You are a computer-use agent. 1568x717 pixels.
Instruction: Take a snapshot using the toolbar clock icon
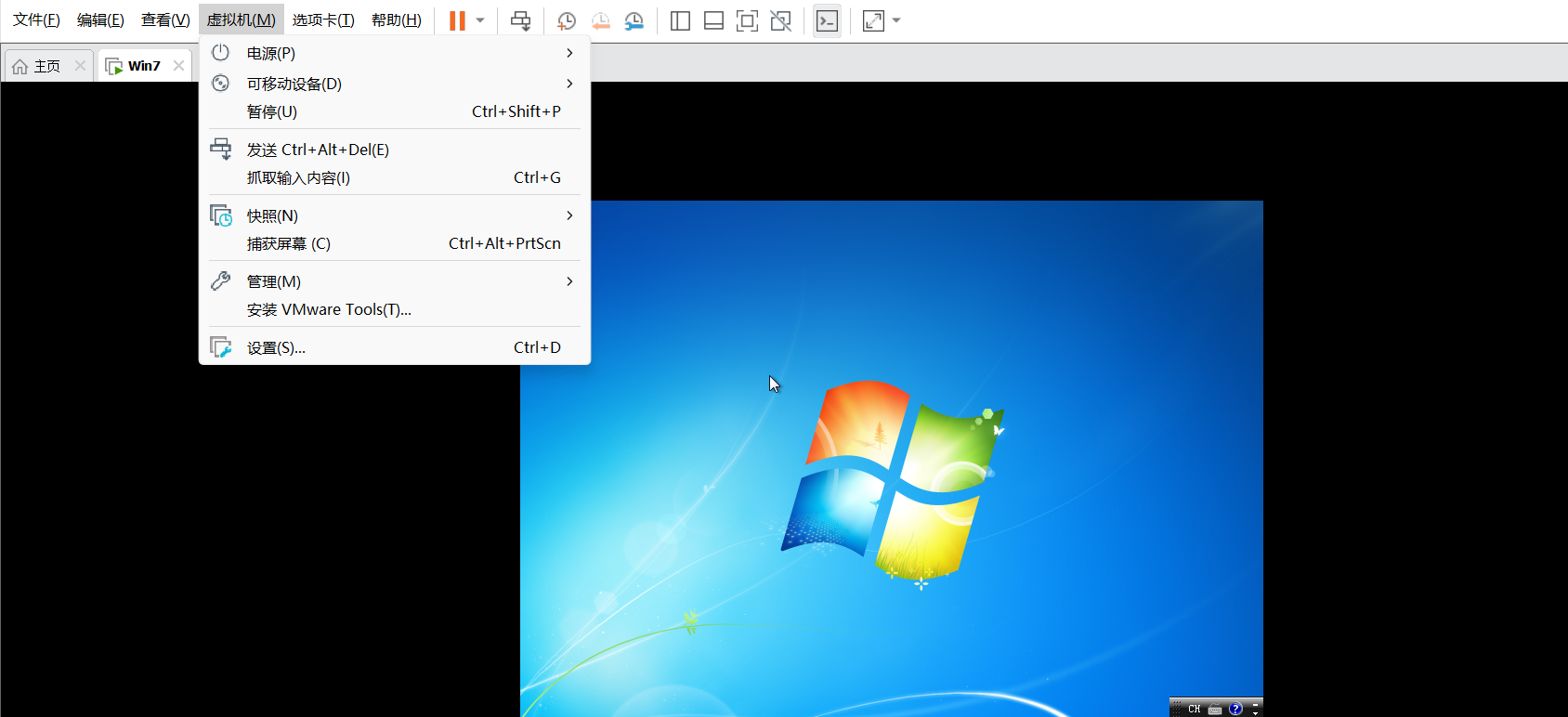566,20
